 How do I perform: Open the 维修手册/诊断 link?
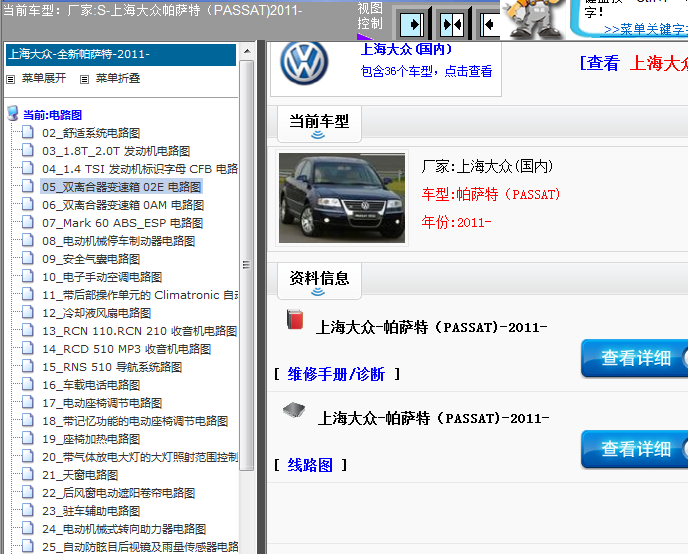pyautogui.click(x=336, y=374)
